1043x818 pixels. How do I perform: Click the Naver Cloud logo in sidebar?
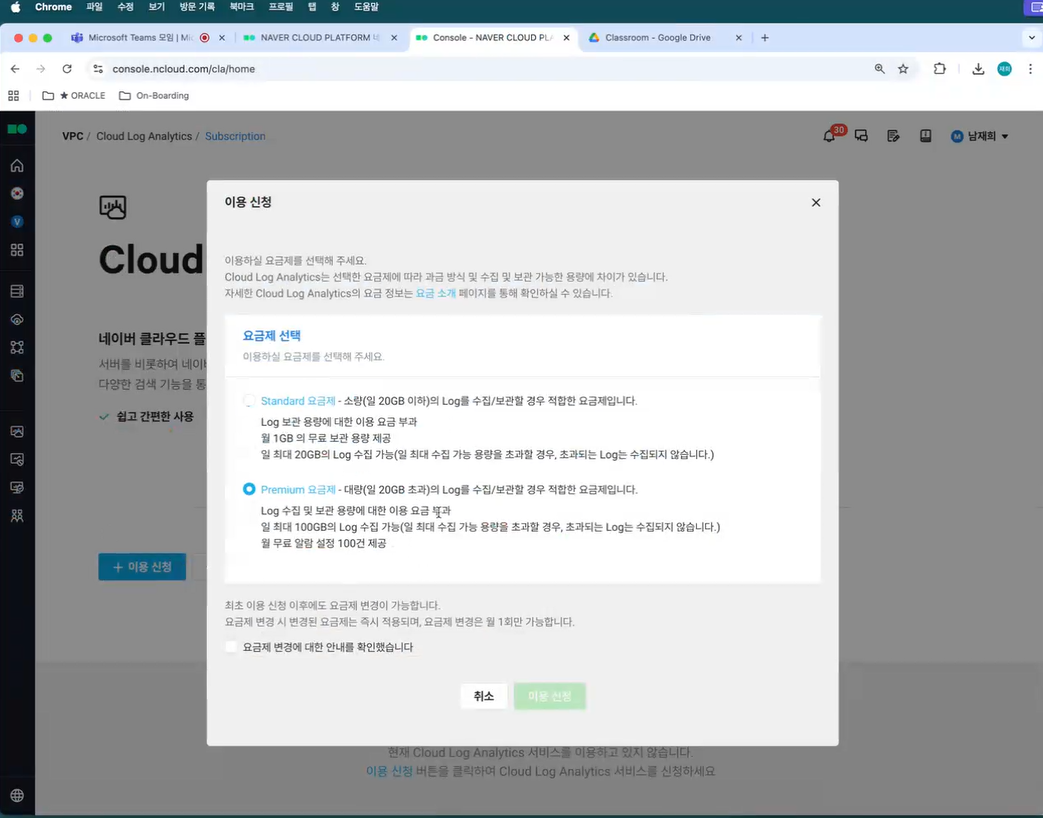(x=17, y=129)
